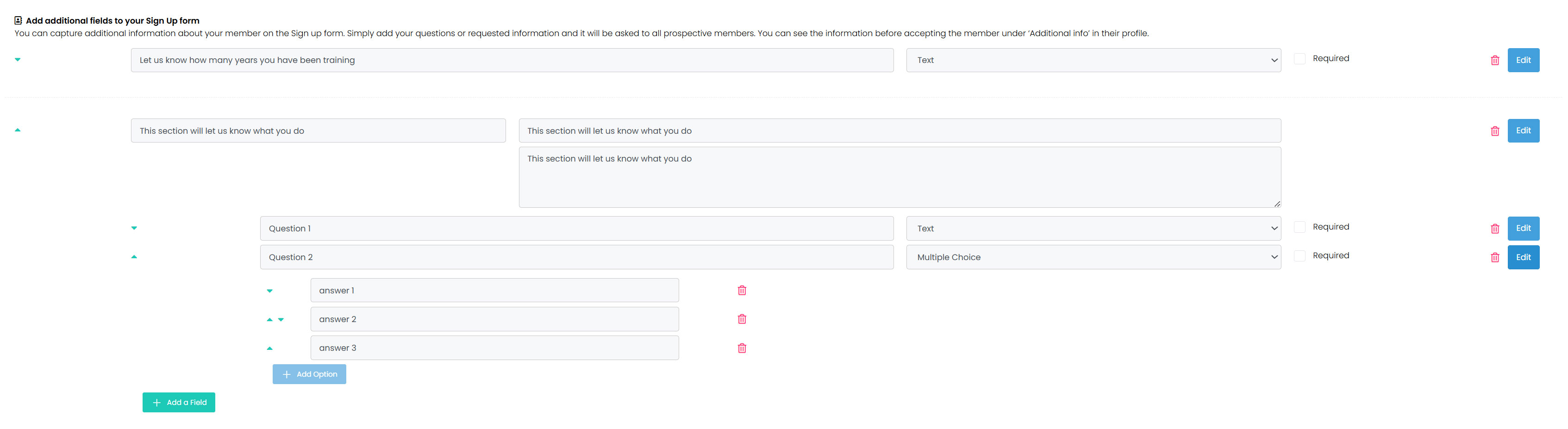Move Question 2 up with its arrow
This screenshot has height=429, width=1568.
coord(134,257)
